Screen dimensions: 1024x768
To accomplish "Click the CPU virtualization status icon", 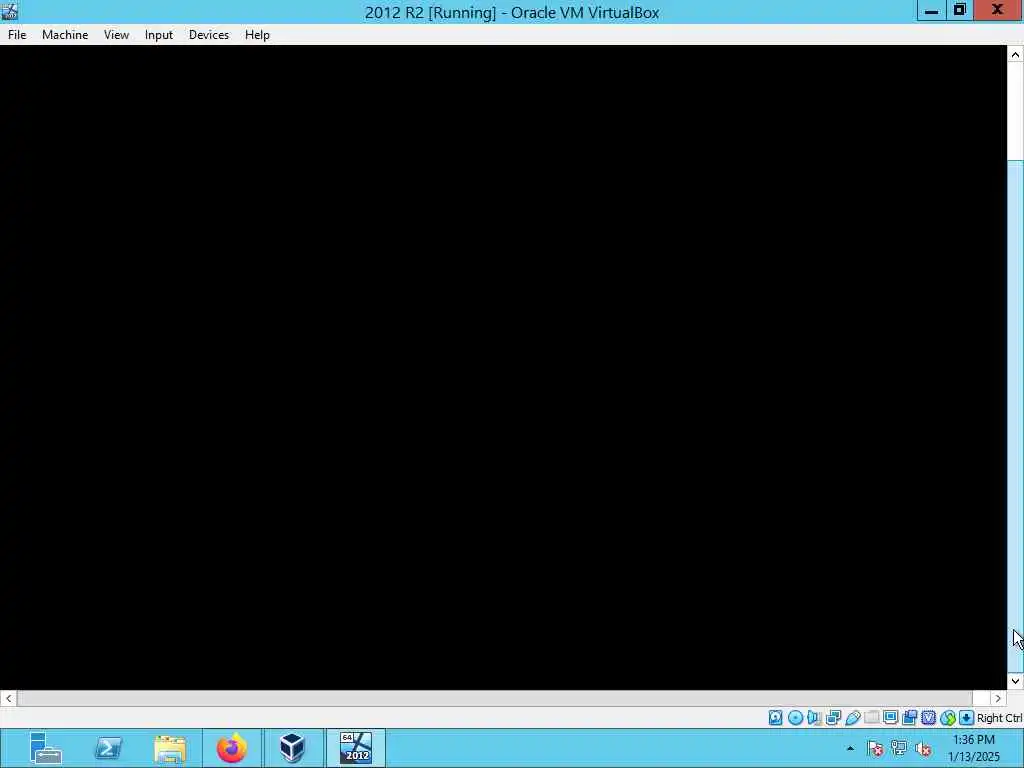I will [x=928, y=718].
